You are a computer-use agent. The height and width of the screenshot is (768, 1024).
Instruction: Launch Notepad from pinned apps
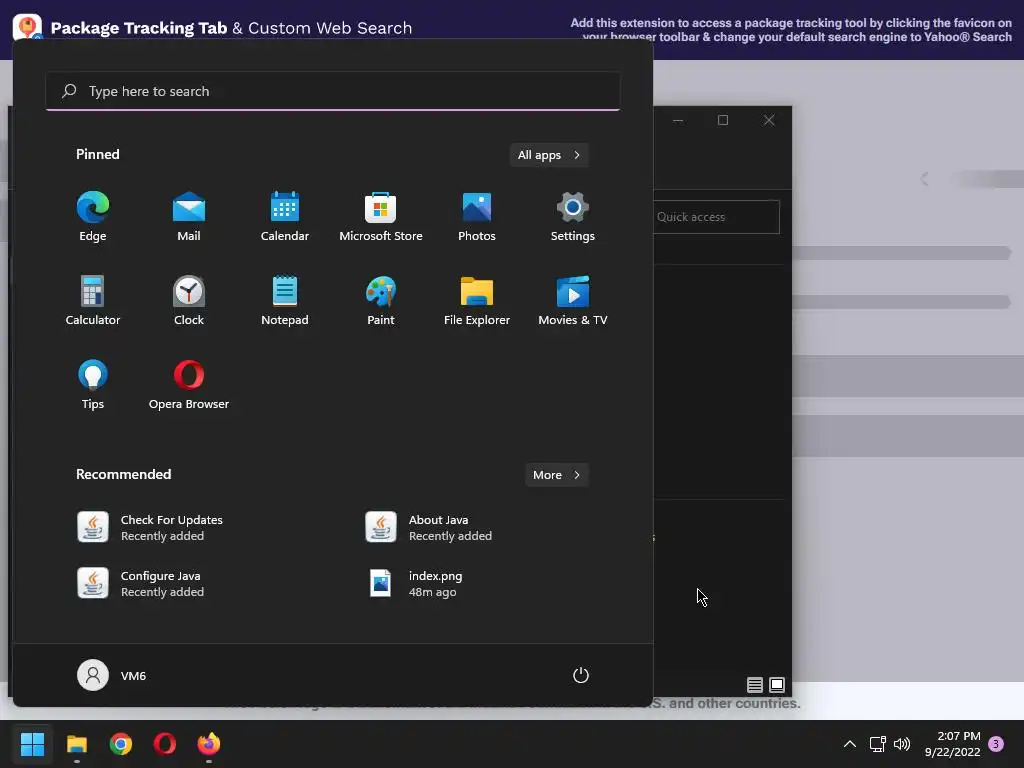click(x=285, y=300)
